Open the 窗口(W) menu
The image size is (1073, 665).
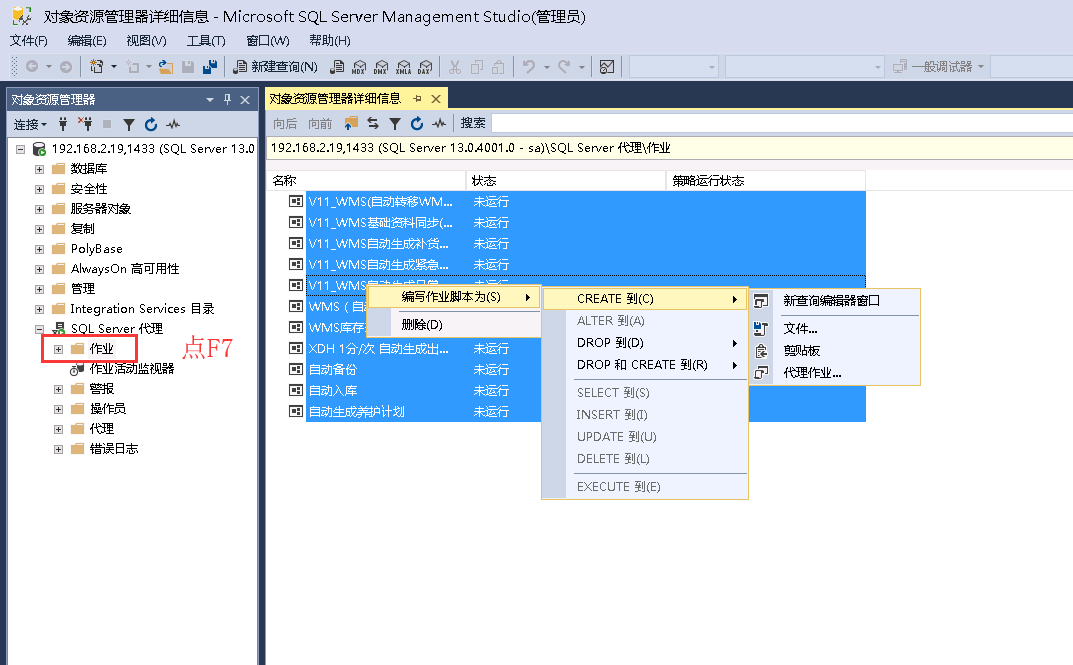(x=268, y=40)
